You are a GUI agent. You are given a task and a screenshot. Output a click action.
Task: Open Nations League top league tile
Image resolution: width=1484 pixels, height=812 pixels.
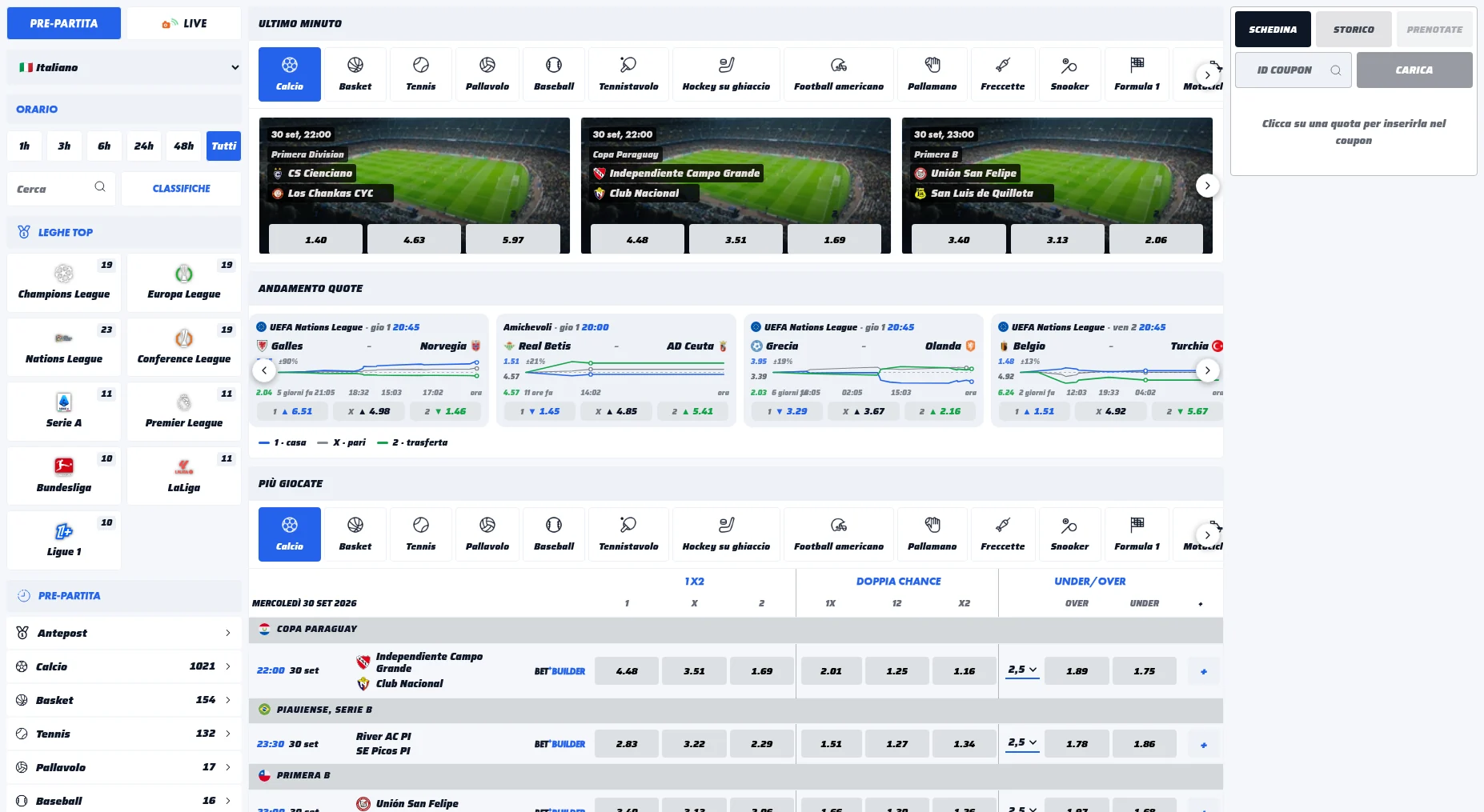[x=64, y=347]
